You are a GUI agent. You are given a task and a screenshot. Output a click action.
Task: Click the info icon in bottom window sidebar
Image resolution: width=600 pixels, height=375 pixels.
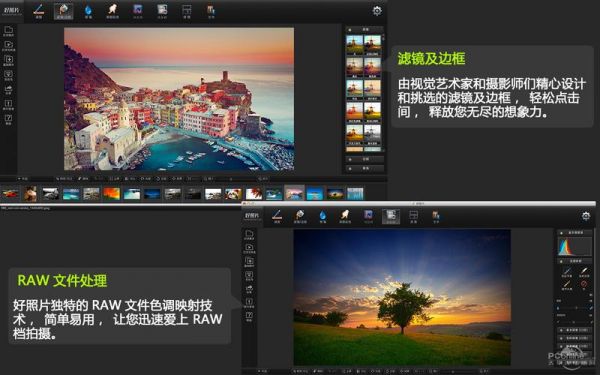pyautogui.click(x=249, y=303)
